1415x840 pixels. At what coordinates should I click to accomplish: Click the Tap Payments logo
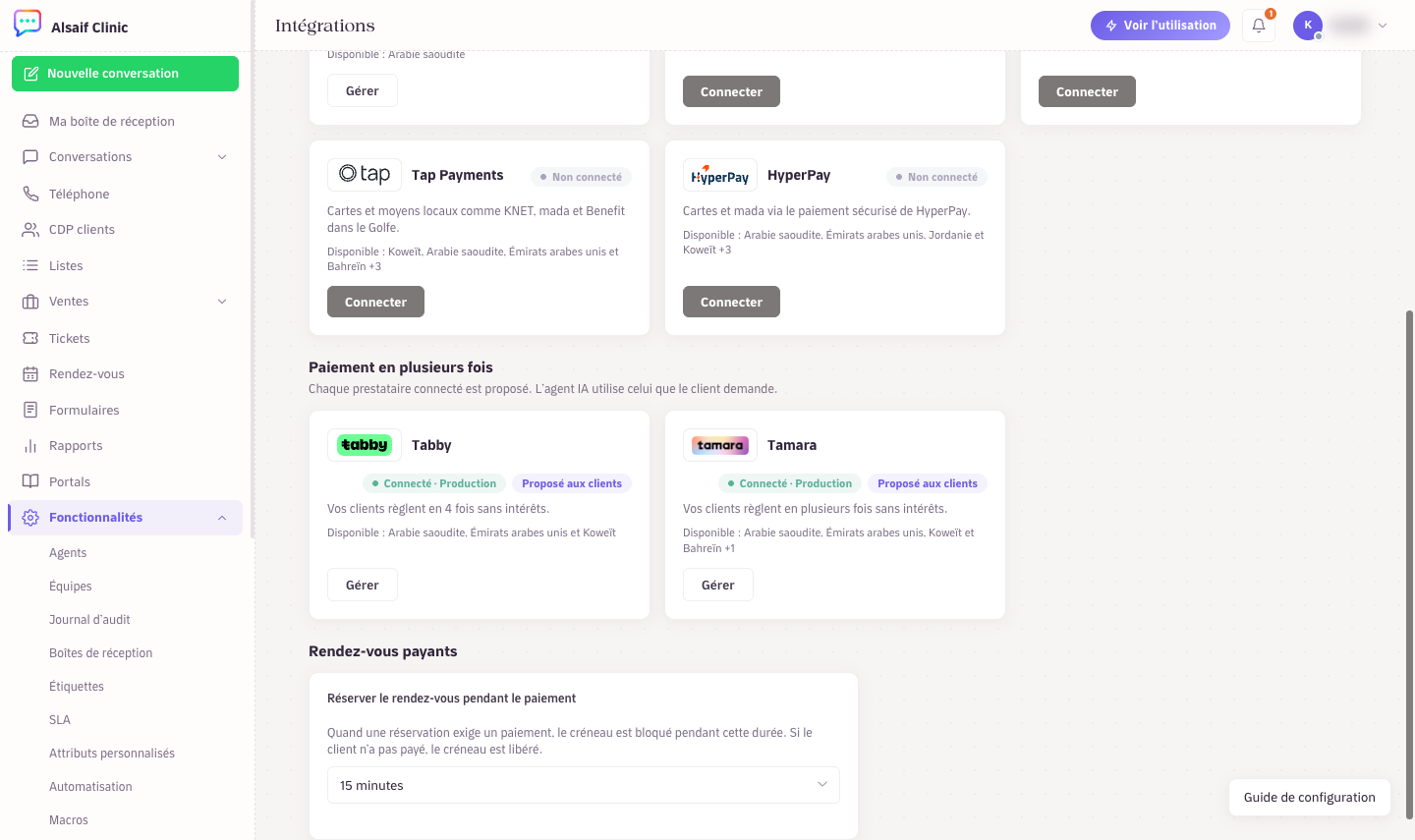(365, 175)
